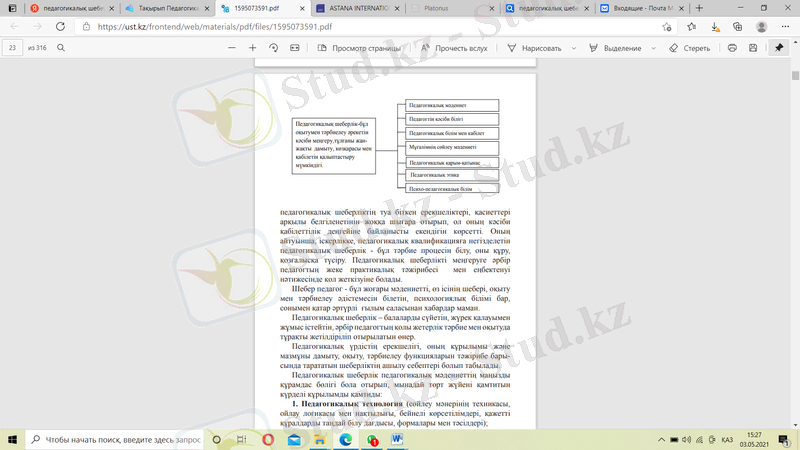Show hidden system tray icons
This screenshot has height=450, width=800.
point(661,439)
